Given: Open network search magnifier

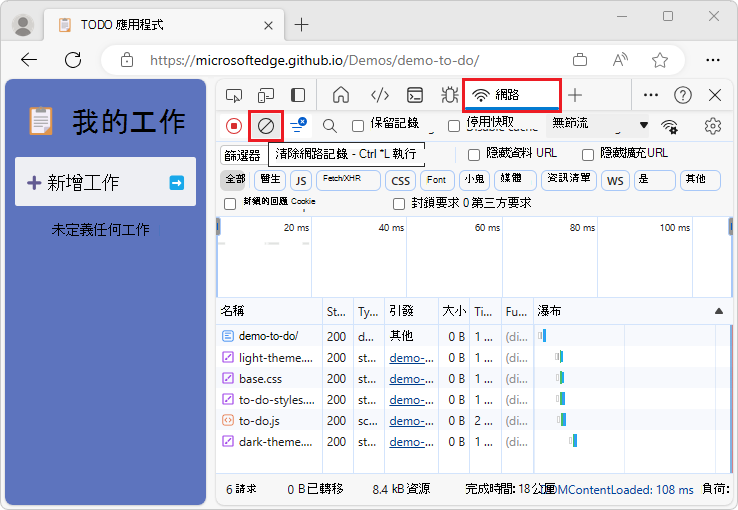Looking at the screenshot, I should pos(329,126).
